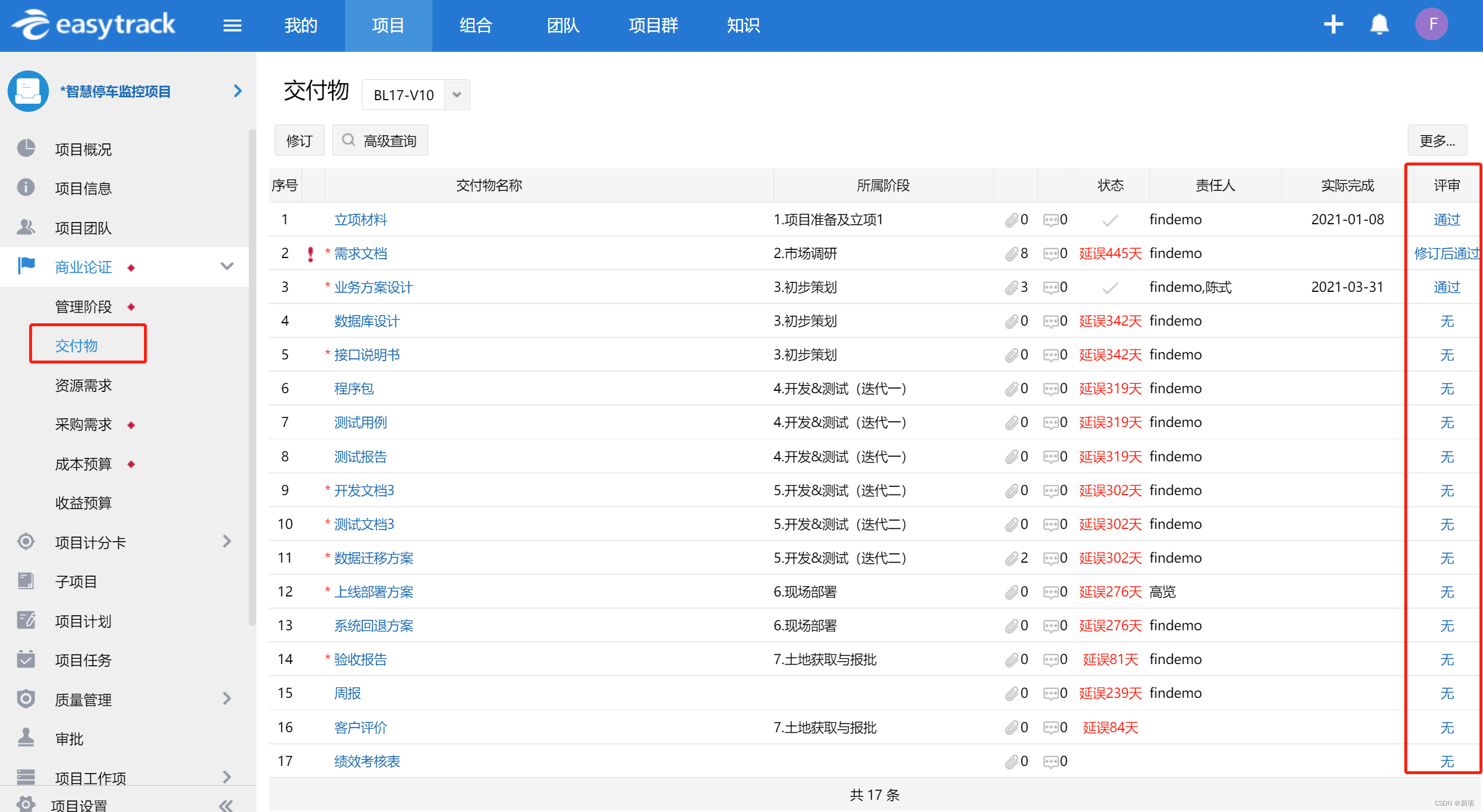Expand the 质量管理 submenu
Screen dimensions: 1483x812
[227, 698]
